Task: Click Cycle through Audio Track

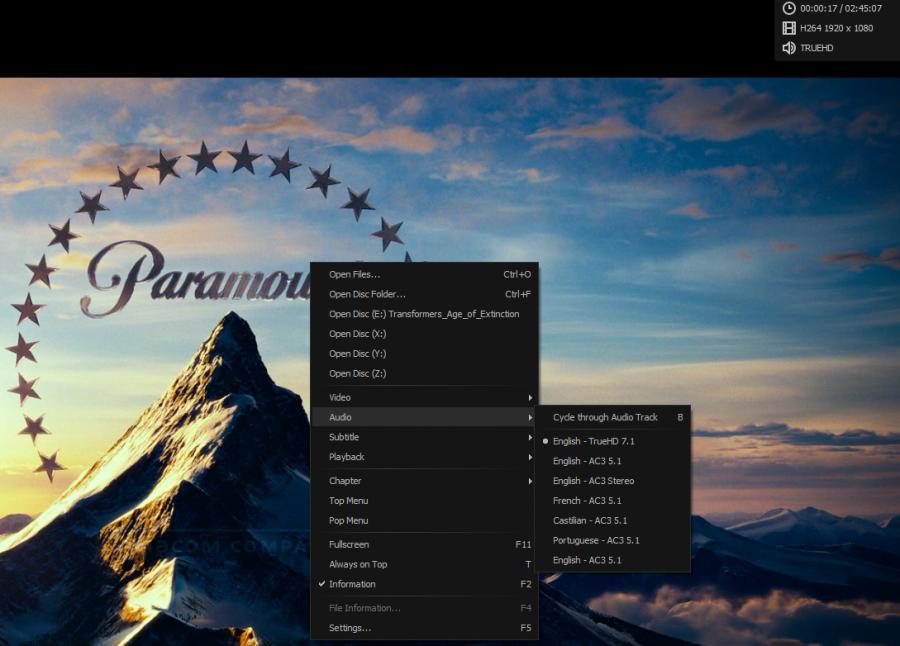Action: (x=605, y=417)
